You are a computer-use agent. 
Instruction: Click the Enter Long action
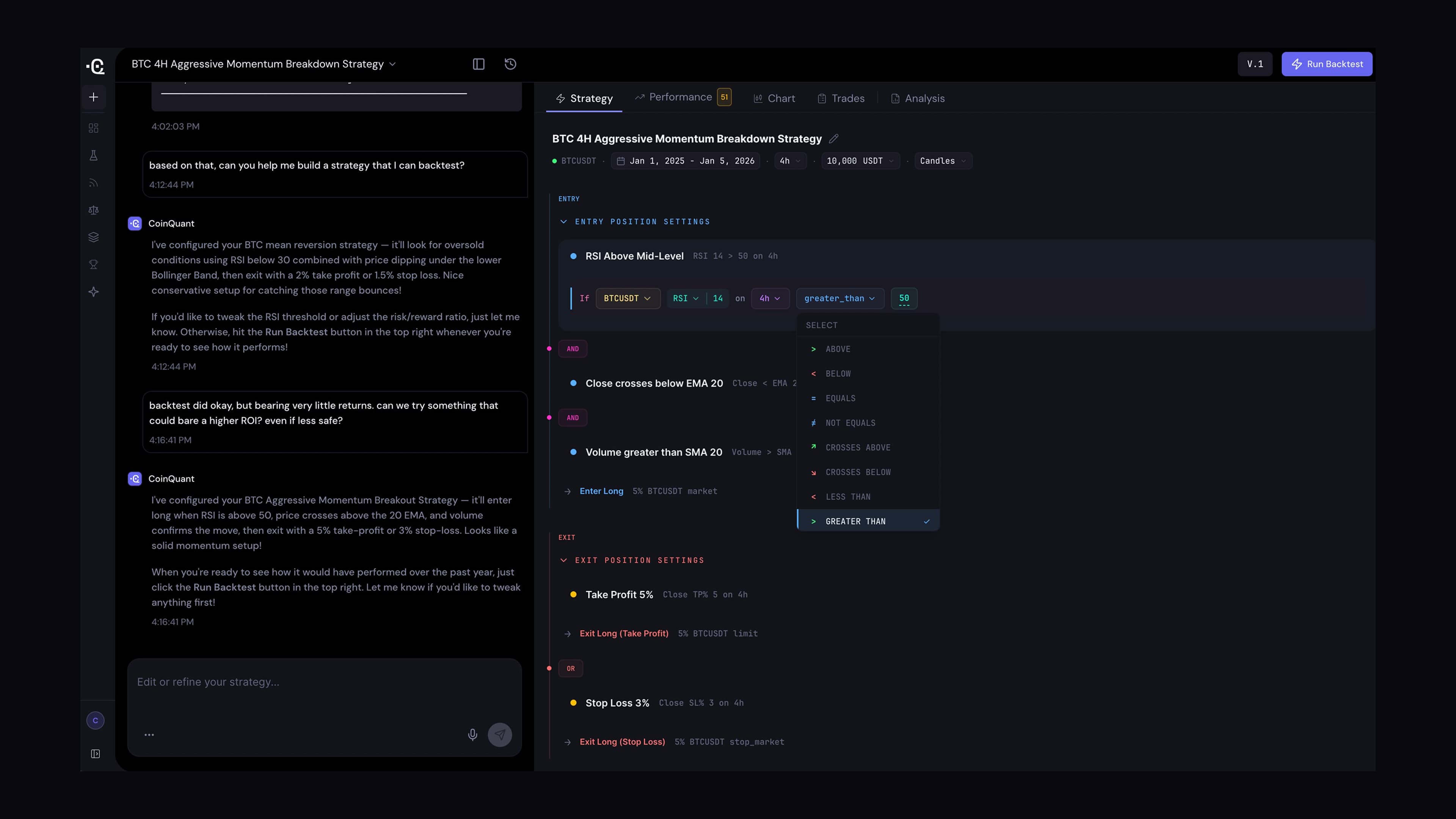601,491
